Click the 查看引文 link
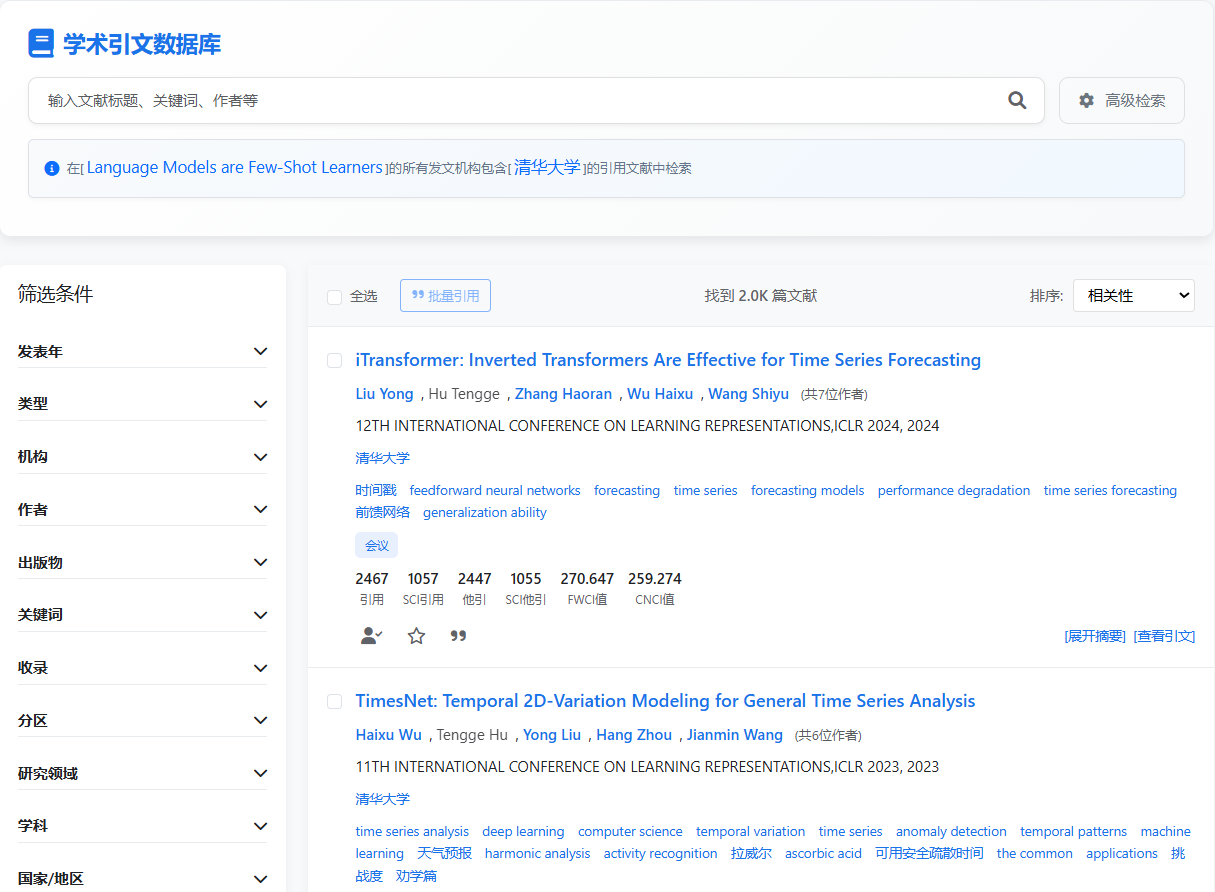 tap(1164, 636)
